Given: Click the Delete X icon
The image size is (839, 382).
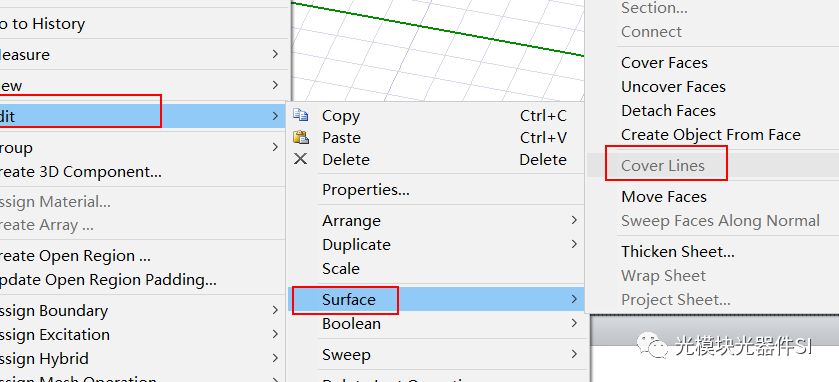Looking at the screenshot, I should [x=301, y=159].
